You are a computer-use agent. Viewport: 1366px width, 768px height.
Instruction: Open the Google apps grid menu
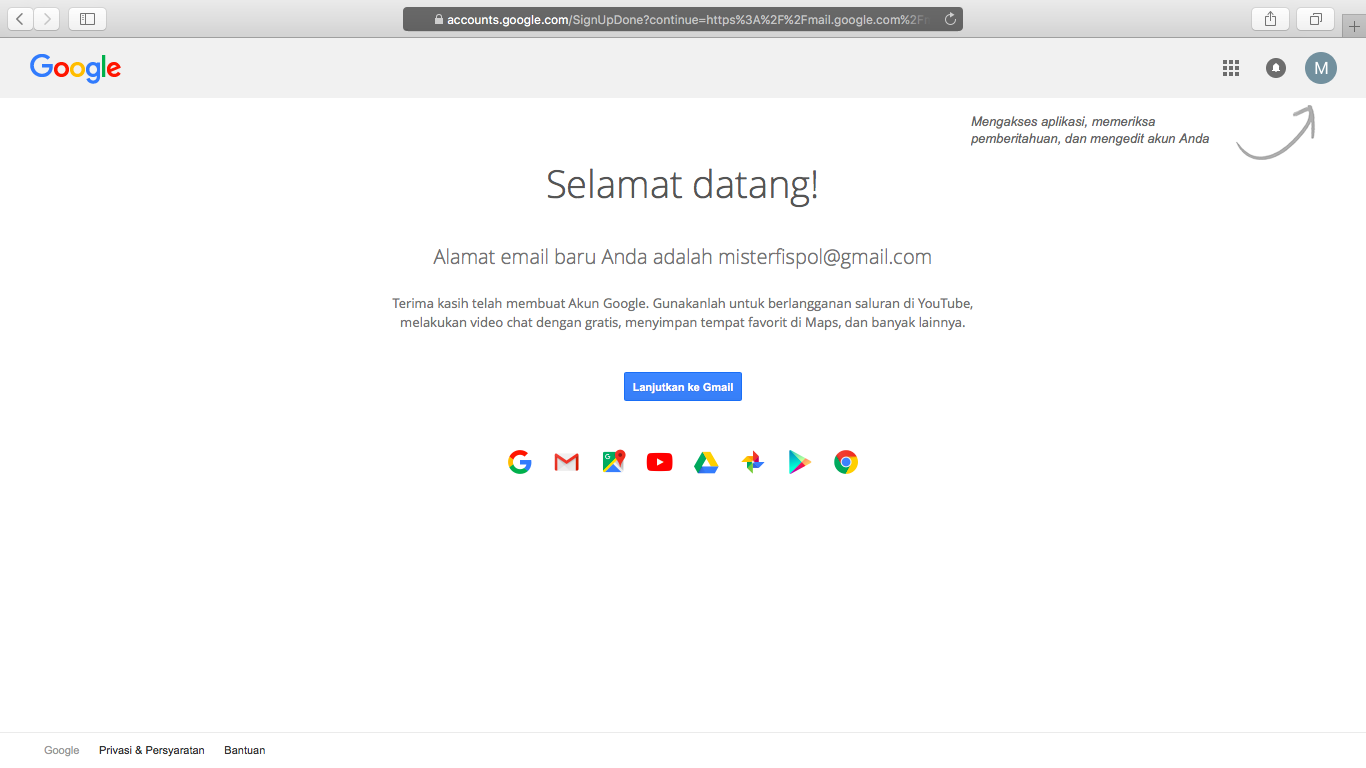coord(1231,68)
